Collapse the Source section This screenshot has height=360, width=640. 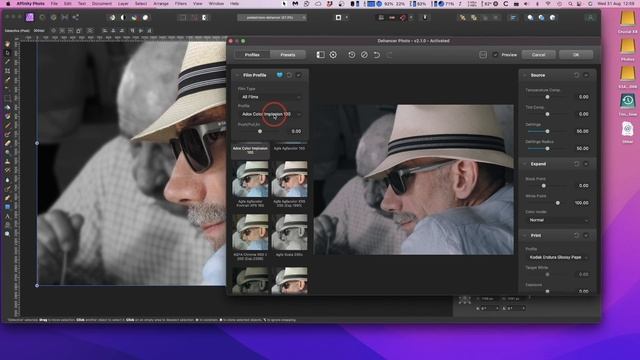[525, 75]
